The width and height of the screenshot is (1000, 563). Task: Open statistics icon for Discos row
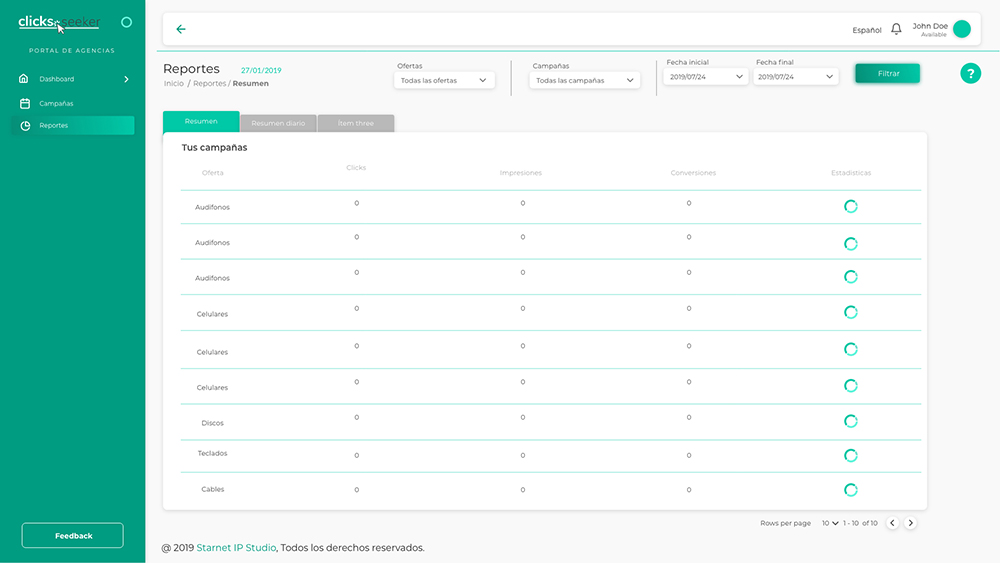[x=851, y=421]
